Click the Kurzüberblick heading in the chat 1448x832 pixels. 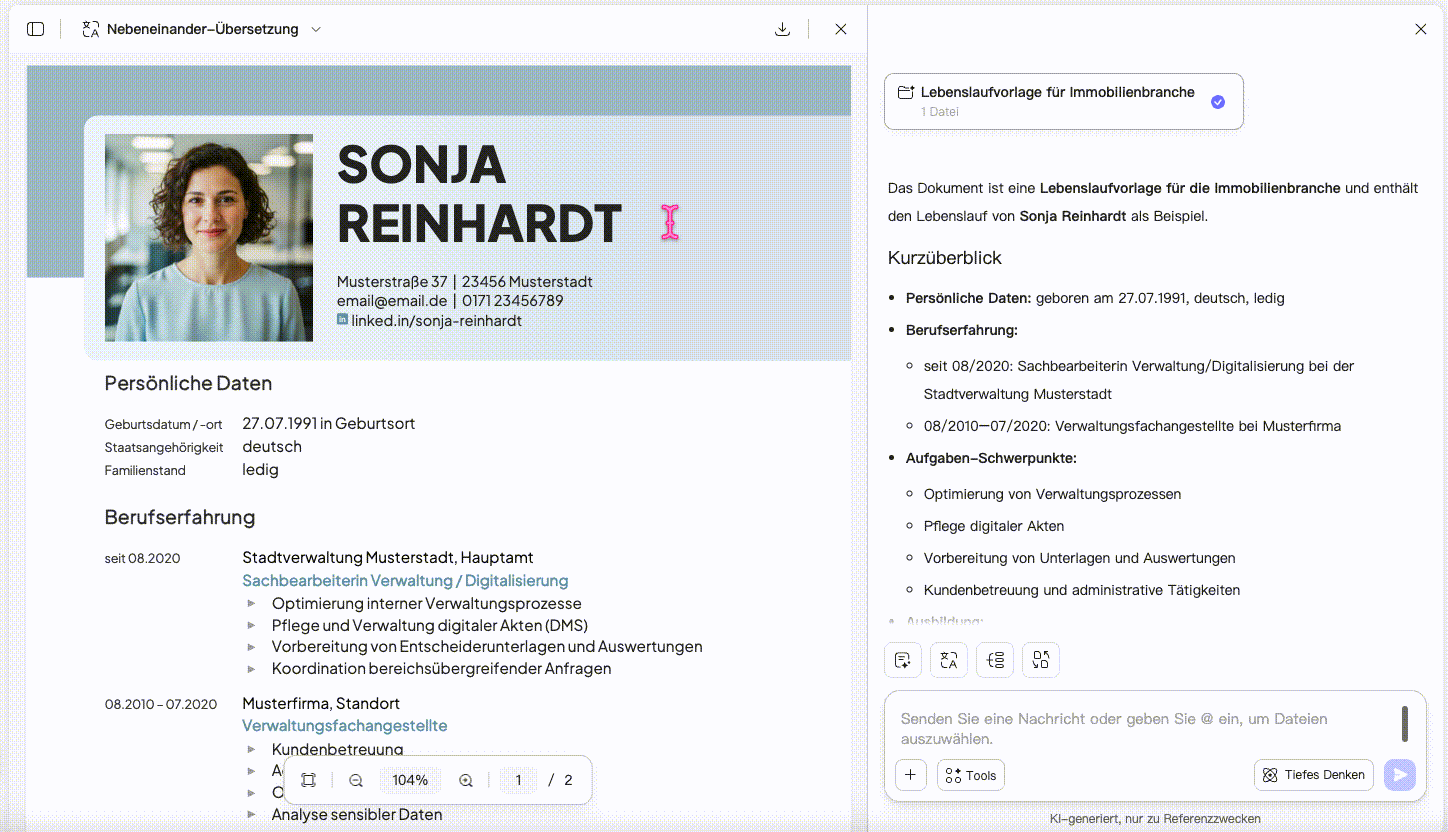(945, 258)
